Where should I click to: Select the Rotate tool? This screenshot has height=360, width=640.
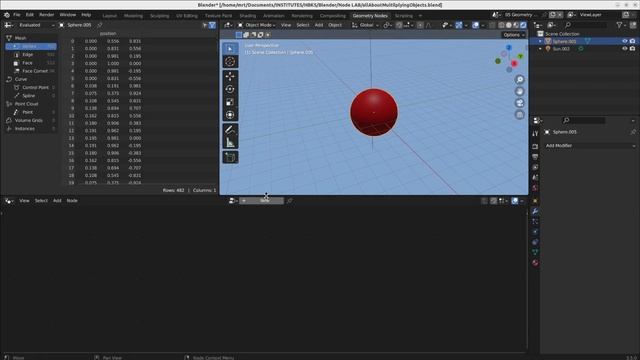click(x=230, y=89)
